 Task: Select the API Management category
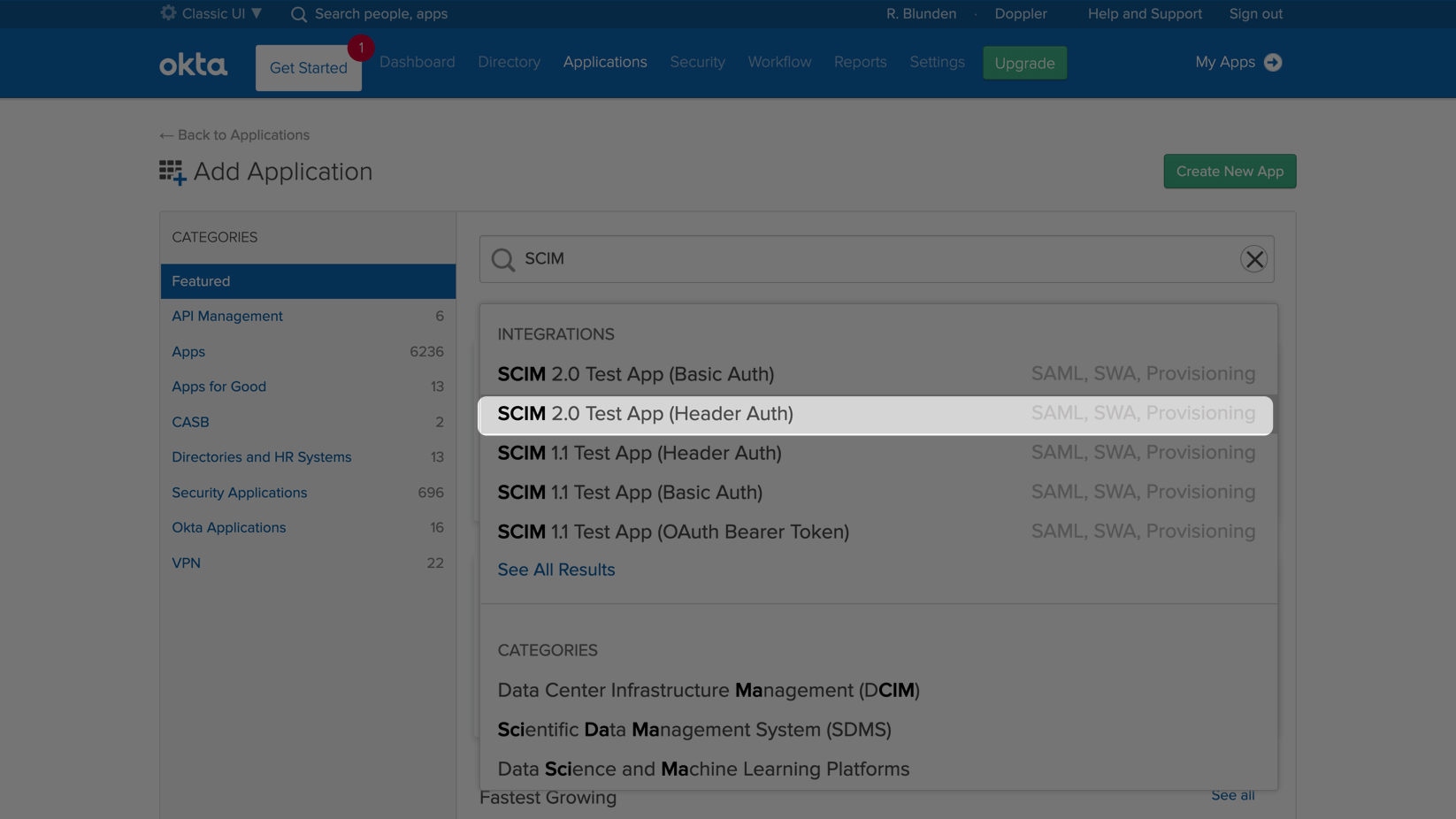[308, 316]
